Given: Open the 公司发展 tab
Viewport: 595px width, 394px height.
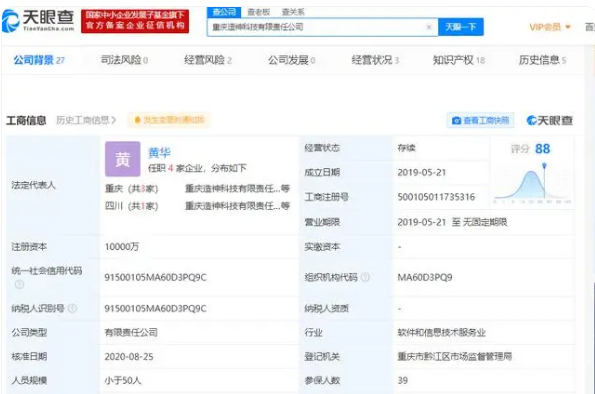Looking at the screenshot, I should coord(291,60).
